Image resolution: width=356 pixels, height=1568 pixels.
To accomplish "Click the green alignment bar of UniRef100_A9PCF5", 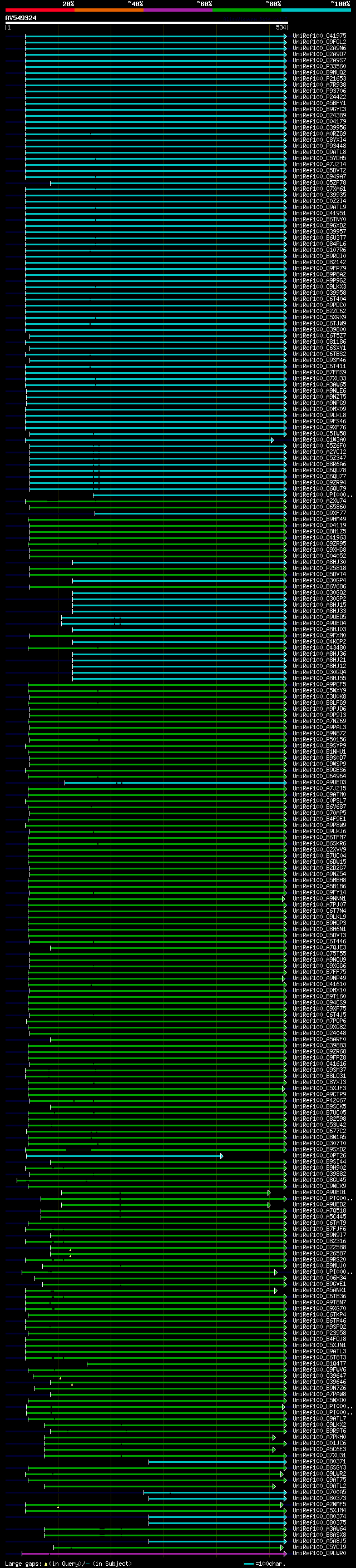I will pyautogui.click(x=157, y=684).
